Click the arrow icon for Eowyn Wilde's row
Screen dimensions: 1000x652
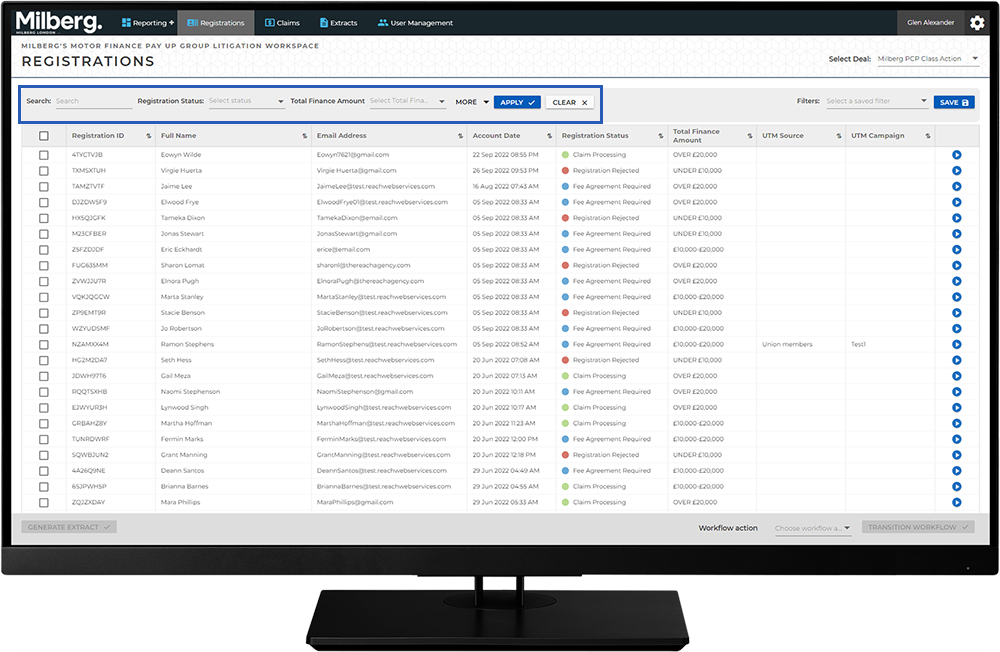click(x=956, y=155)
